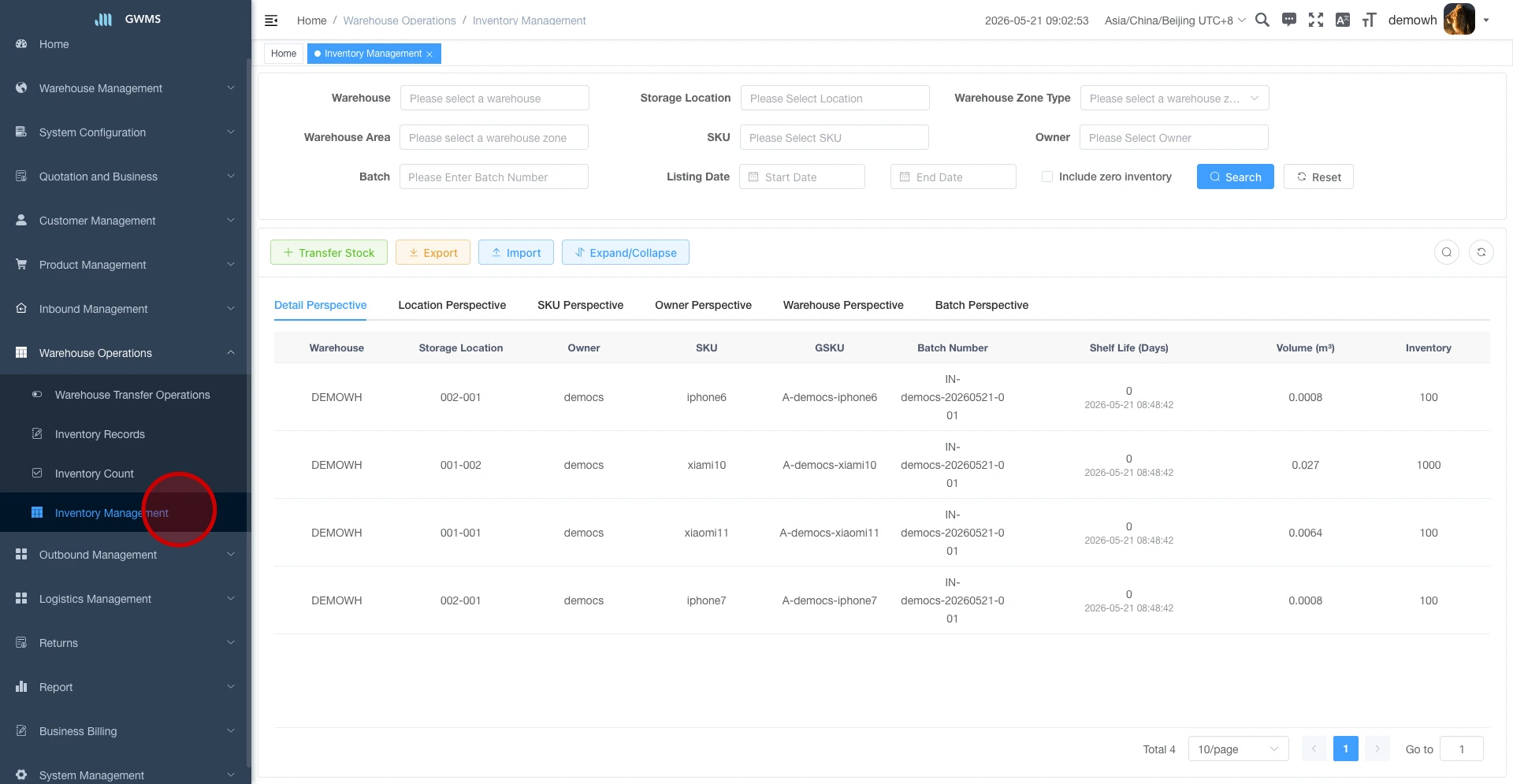Enable Include zero inventory checkbox
1513x784 pixels.
pos(1047,176)
